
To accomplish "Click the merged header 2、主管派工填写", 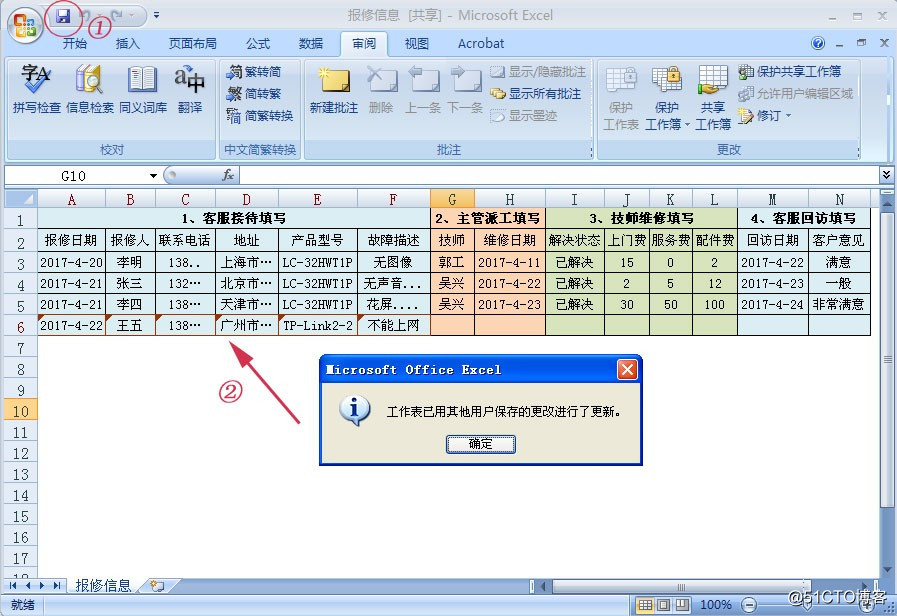I will (x=487, y=218).
